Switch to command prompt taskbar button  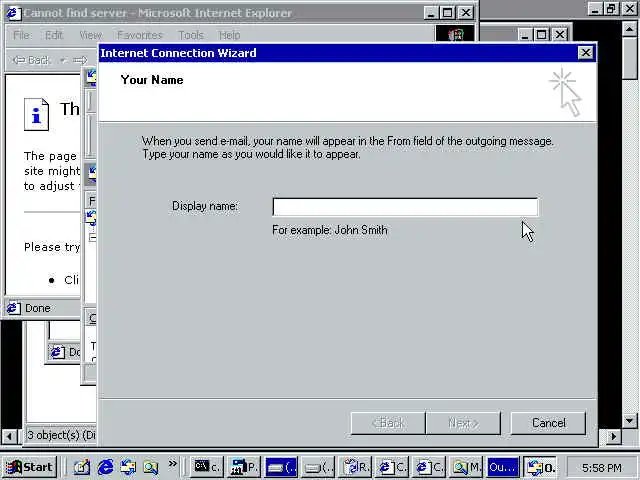pos(207,467)
